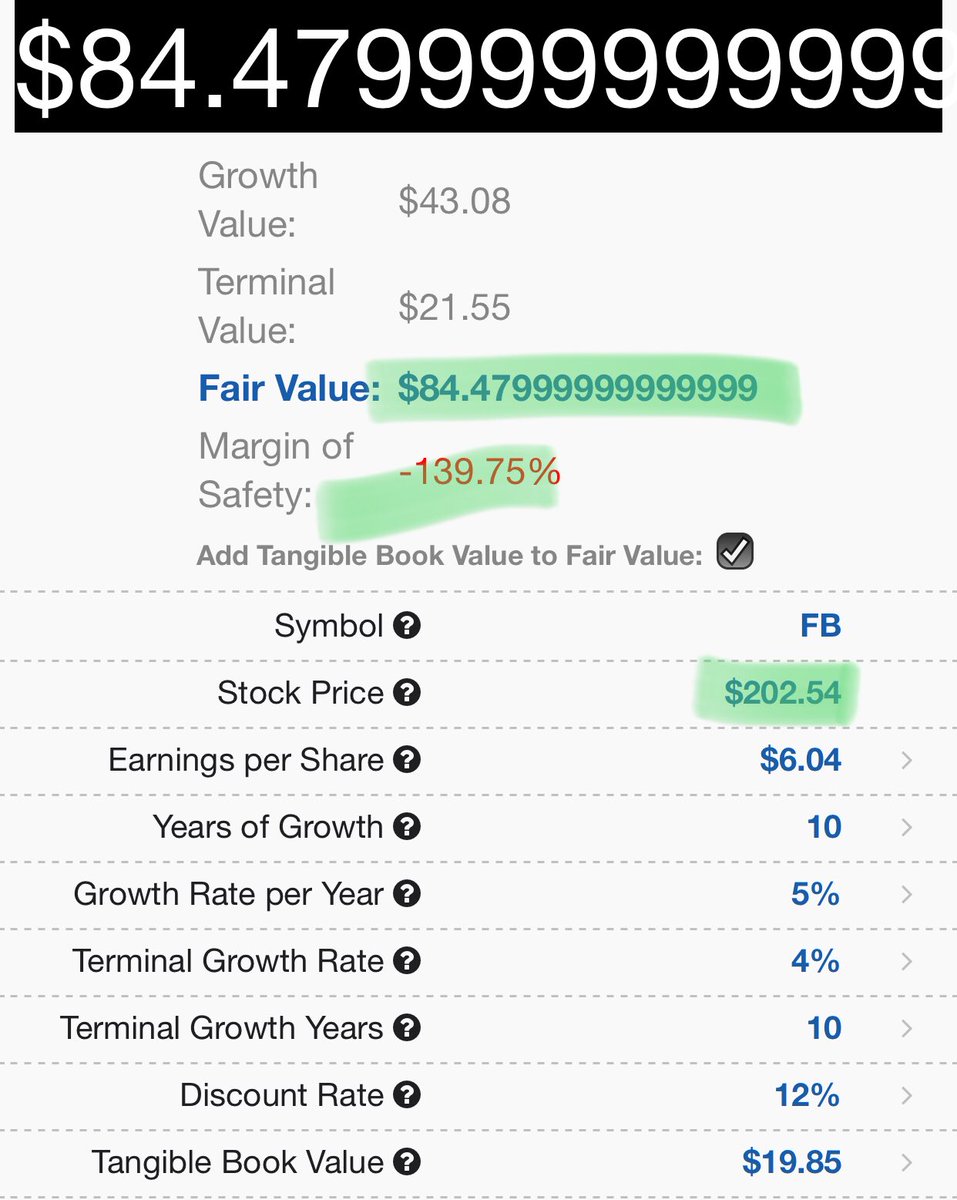Open Tangible Book Value chevron
Viewport: 957px width, 1200px height.
[906, 1162]
